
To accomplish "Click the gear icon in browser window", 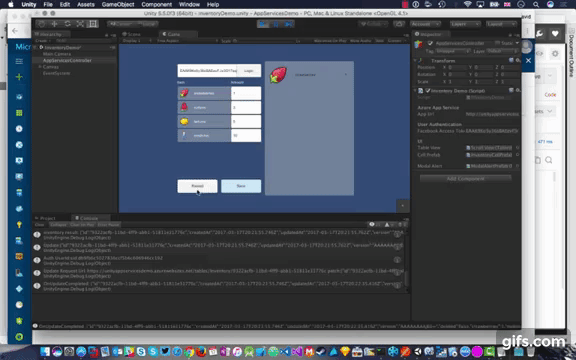I will [555, 54].
